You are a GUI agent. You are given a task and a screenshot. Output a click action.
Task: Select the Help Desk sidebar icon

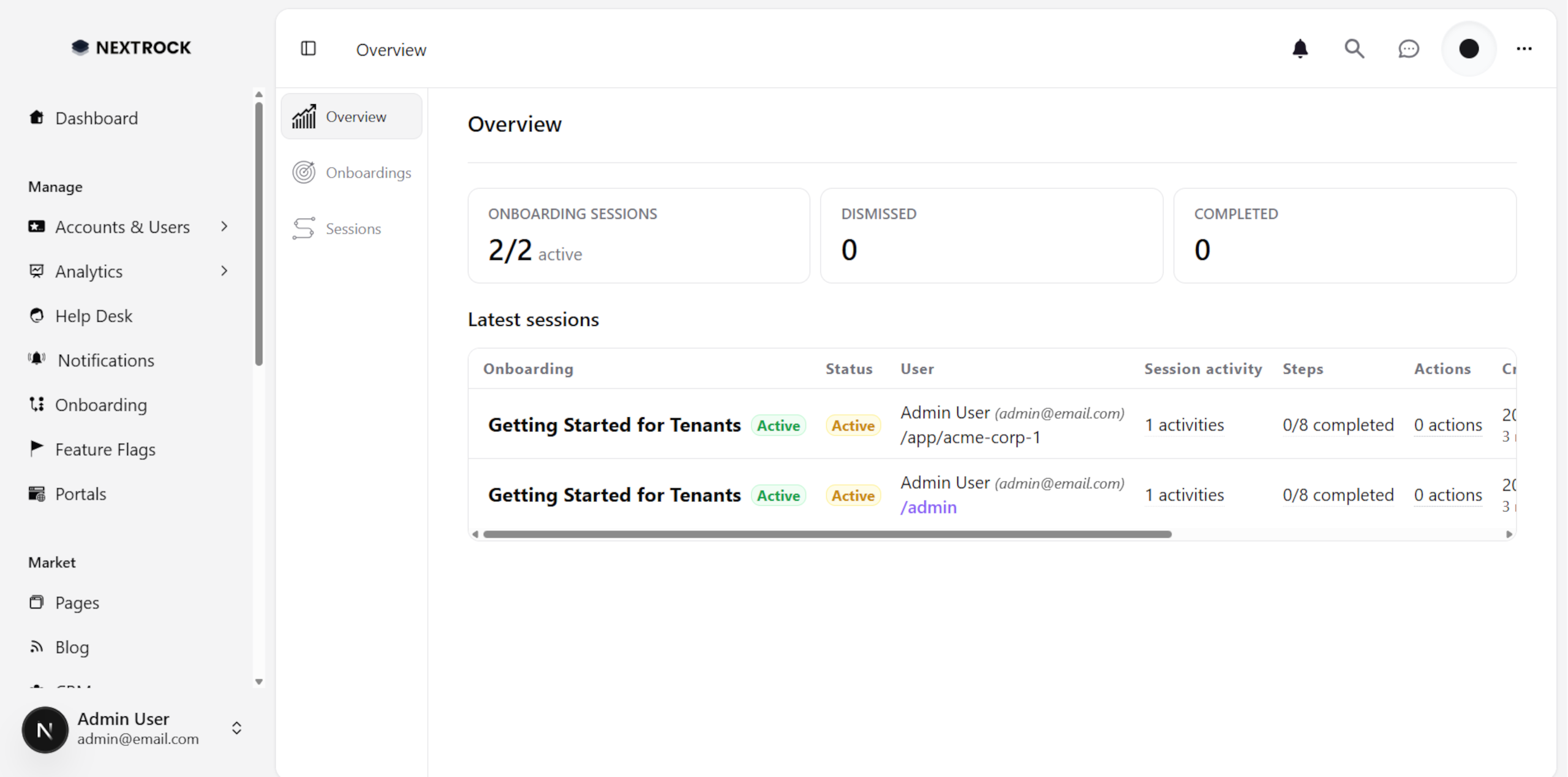[37, 315]
